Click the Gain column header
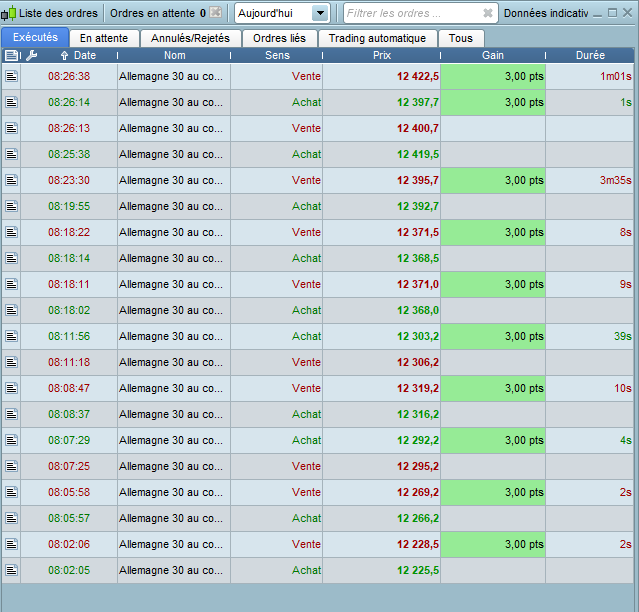Image resolution: width=639 pixels, height=612 pixels. point(492,55)
